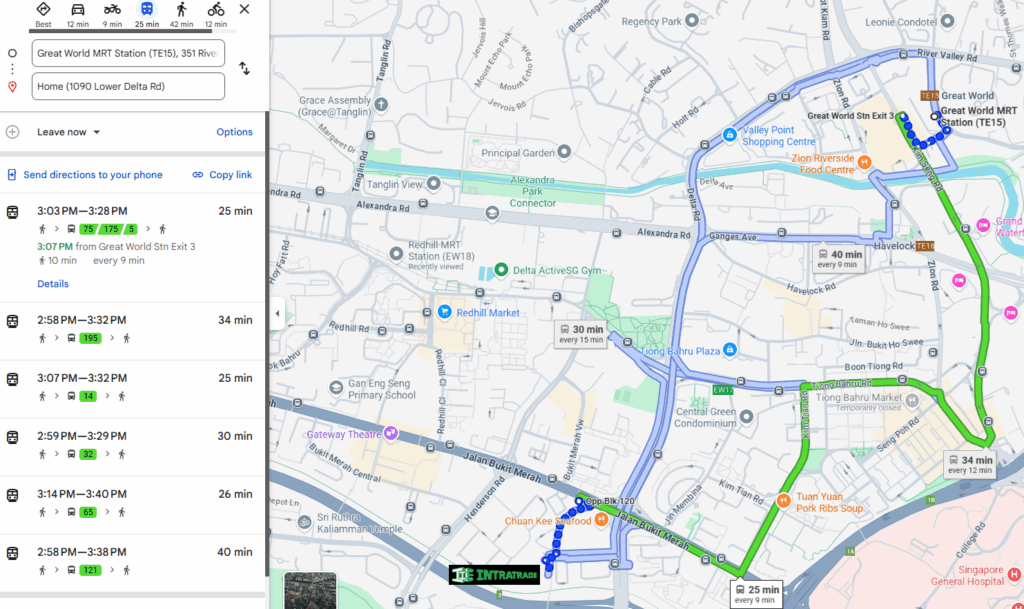Image resolution: width=1024 pixels, height=609 pixels.
Task: Click the Tanglin View pin
Action: pos(434,183)
